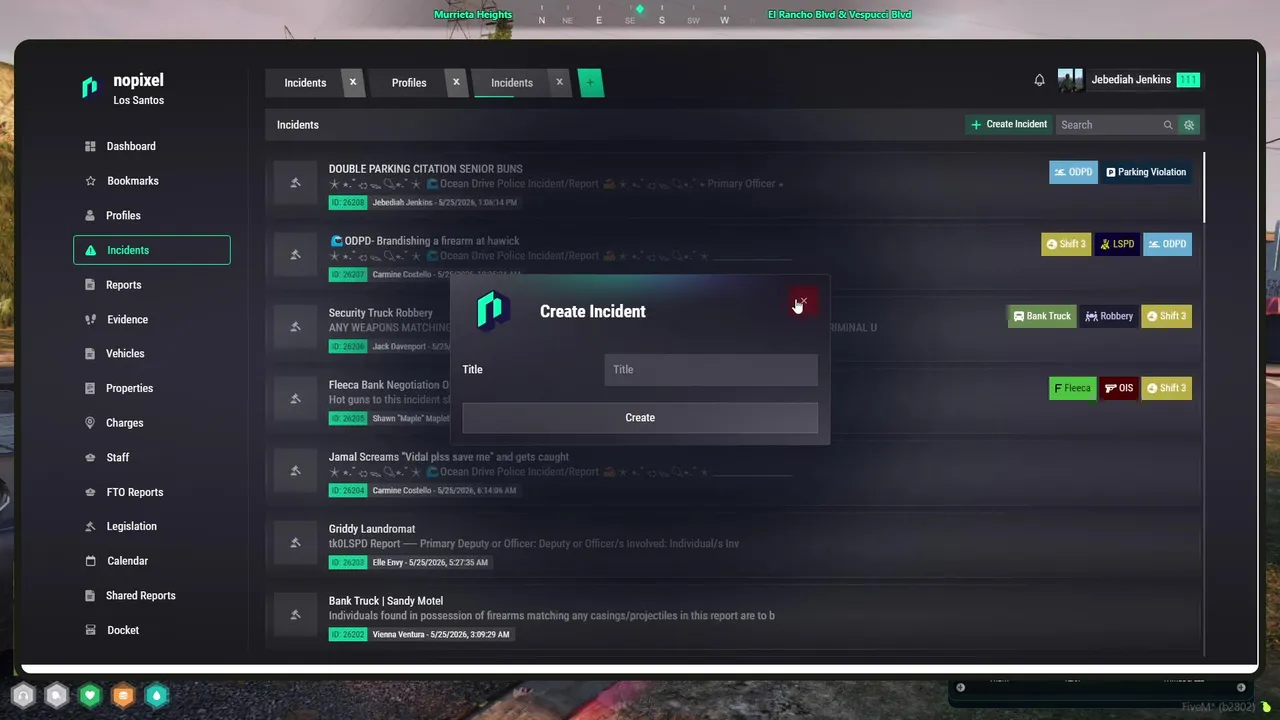This screenshot has width=1280, height=720.
Task: Select the highlighted Incidents sidebar item
Action: pyautogui.click(x=152, y=250)
